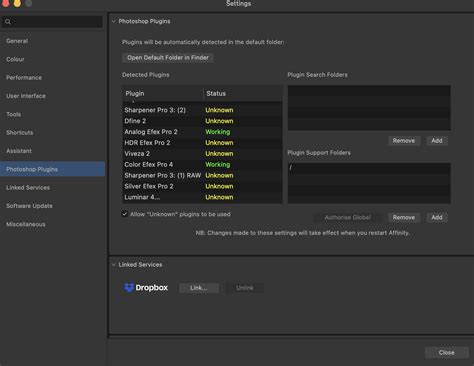Click inside the Plugin Search Folders list
Viewport: 474px width, 366px height.
point(369,108)
